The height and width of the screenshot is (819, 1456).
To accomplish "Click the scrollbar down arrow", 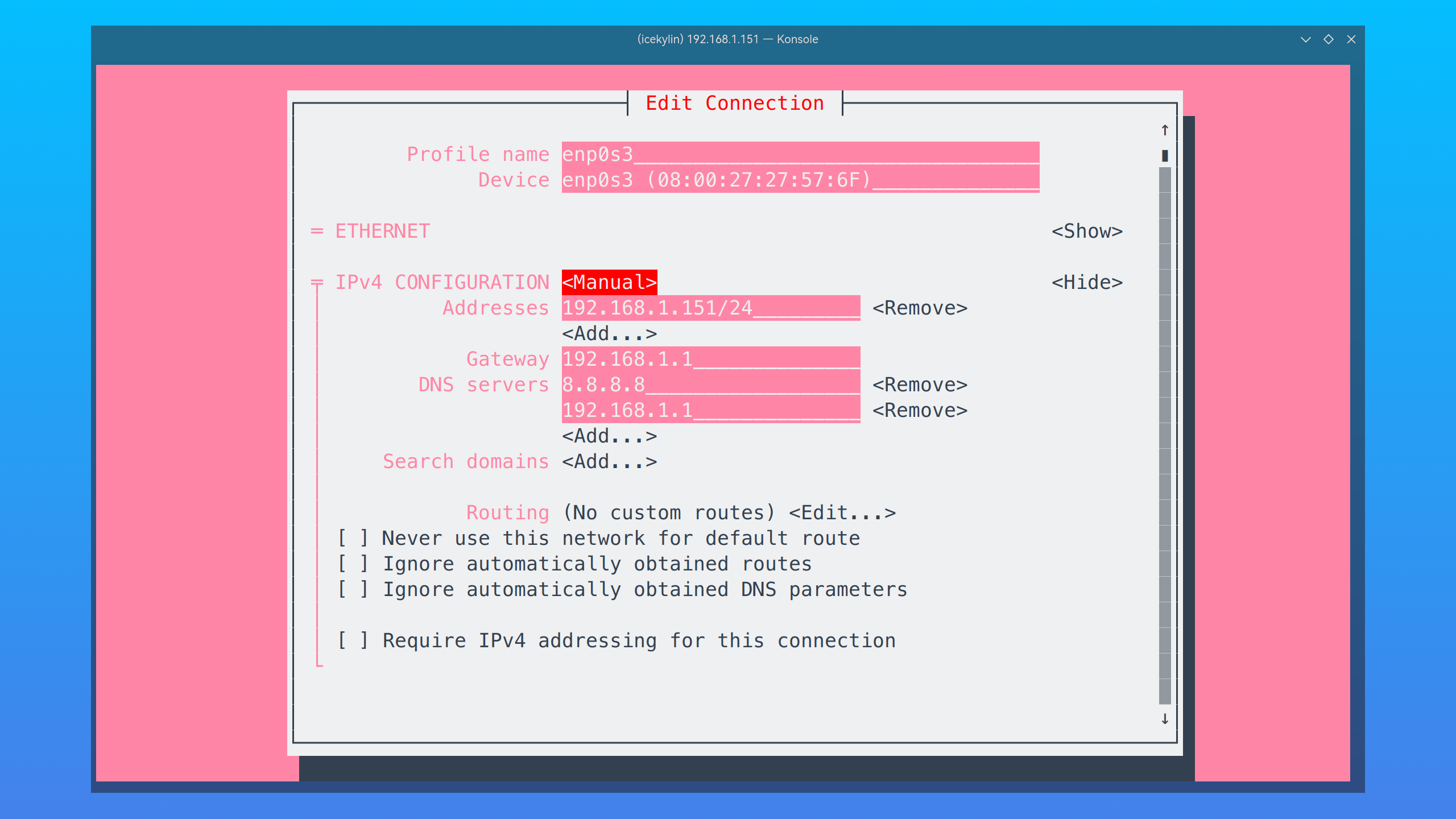I will [x=1165, y=719].
